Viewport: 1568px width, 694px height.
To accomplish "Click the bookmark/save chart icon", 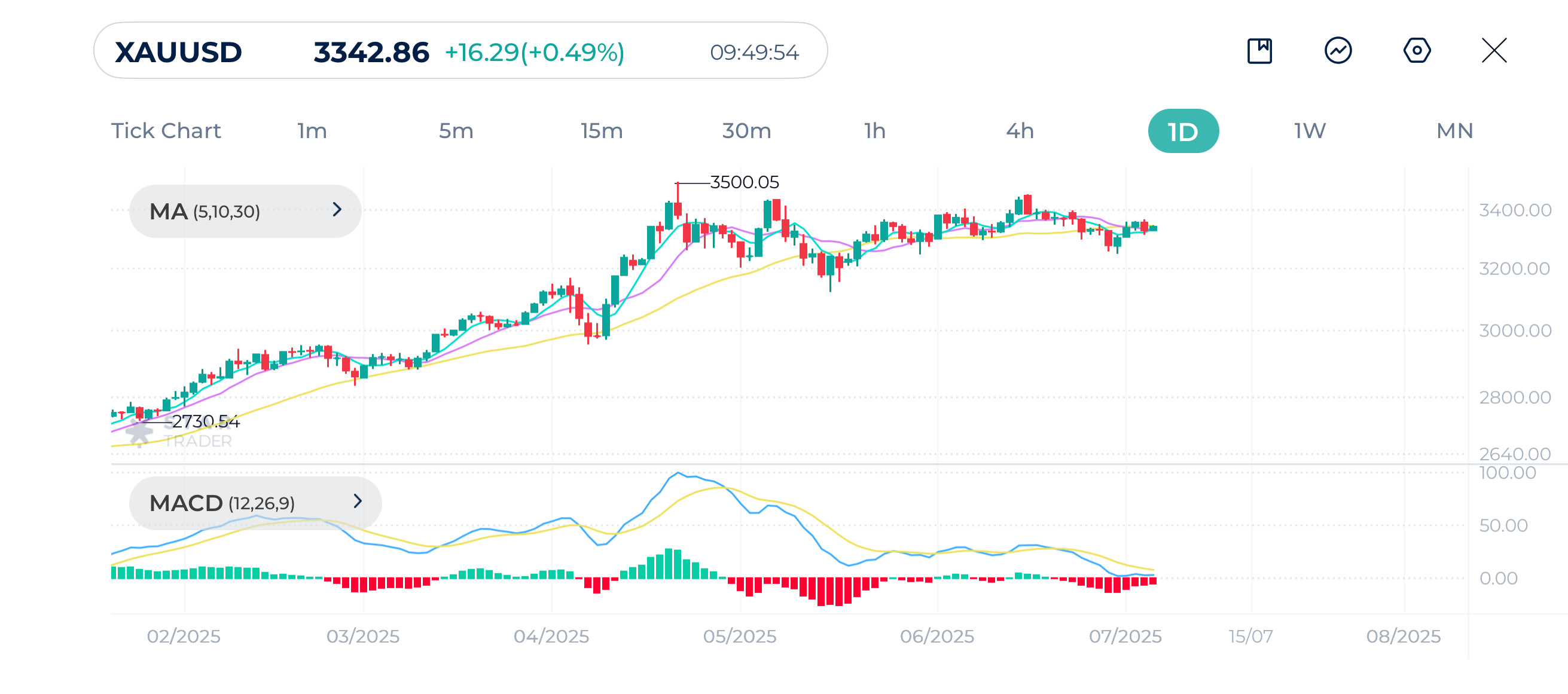I will (1261, 51).
